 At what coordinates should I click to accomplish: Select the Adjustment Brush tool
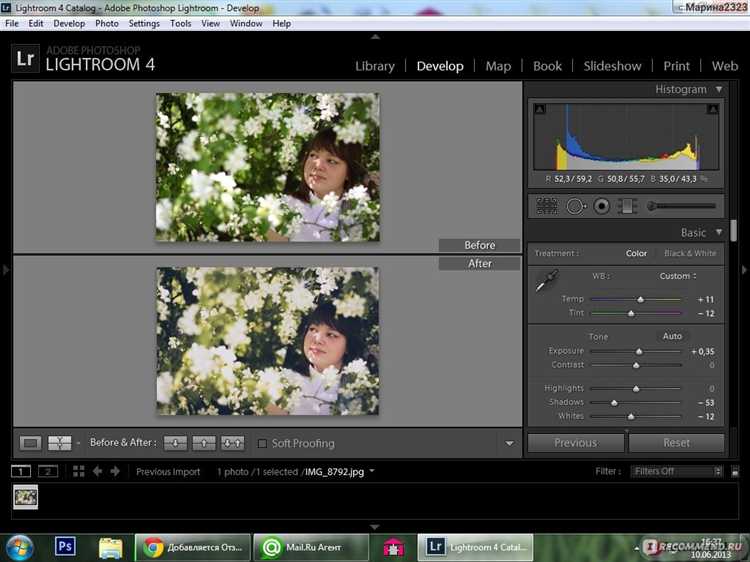pos(681,206)
